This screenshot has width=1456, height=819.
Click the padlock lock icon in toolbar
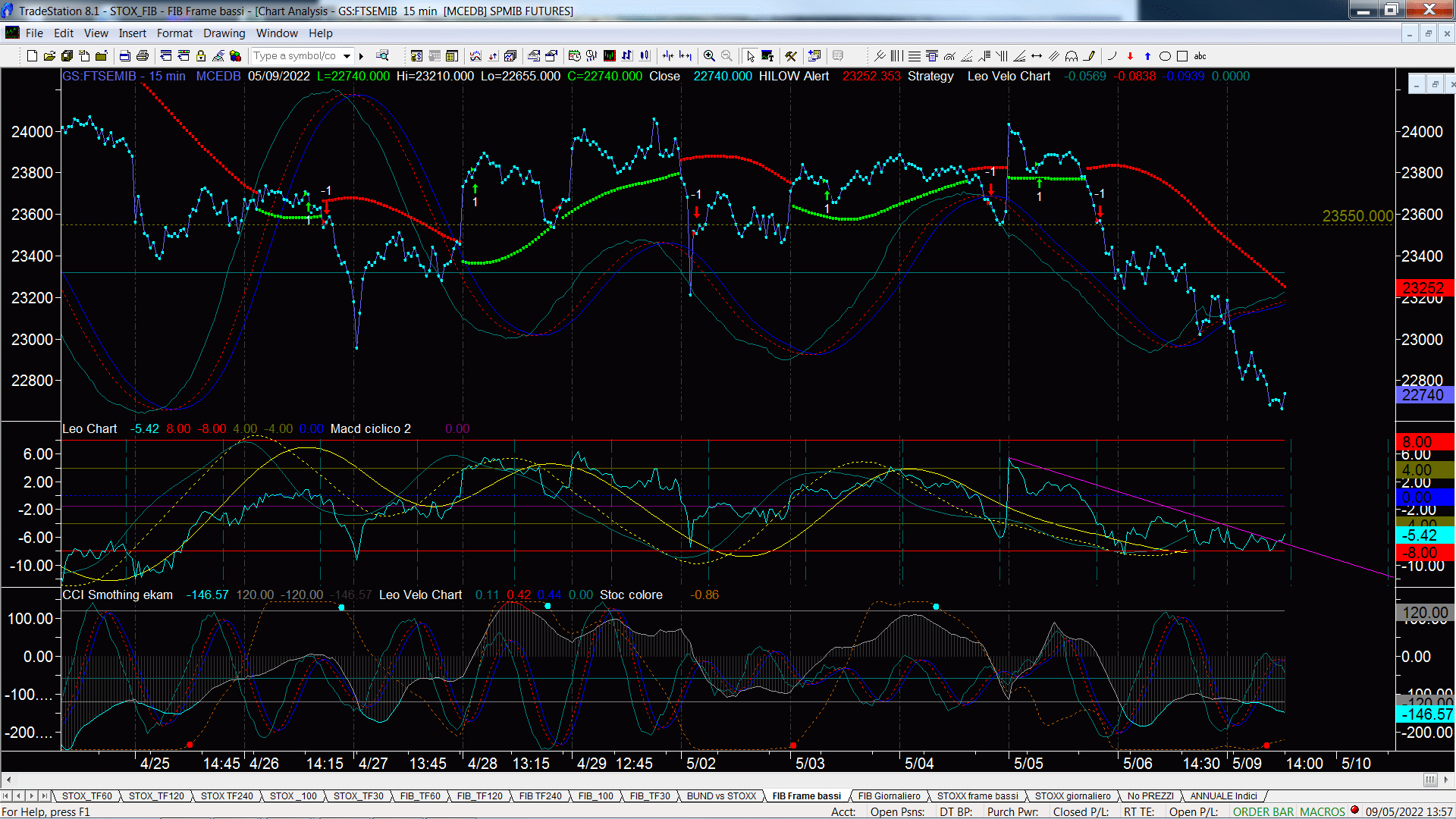[201, 56]
